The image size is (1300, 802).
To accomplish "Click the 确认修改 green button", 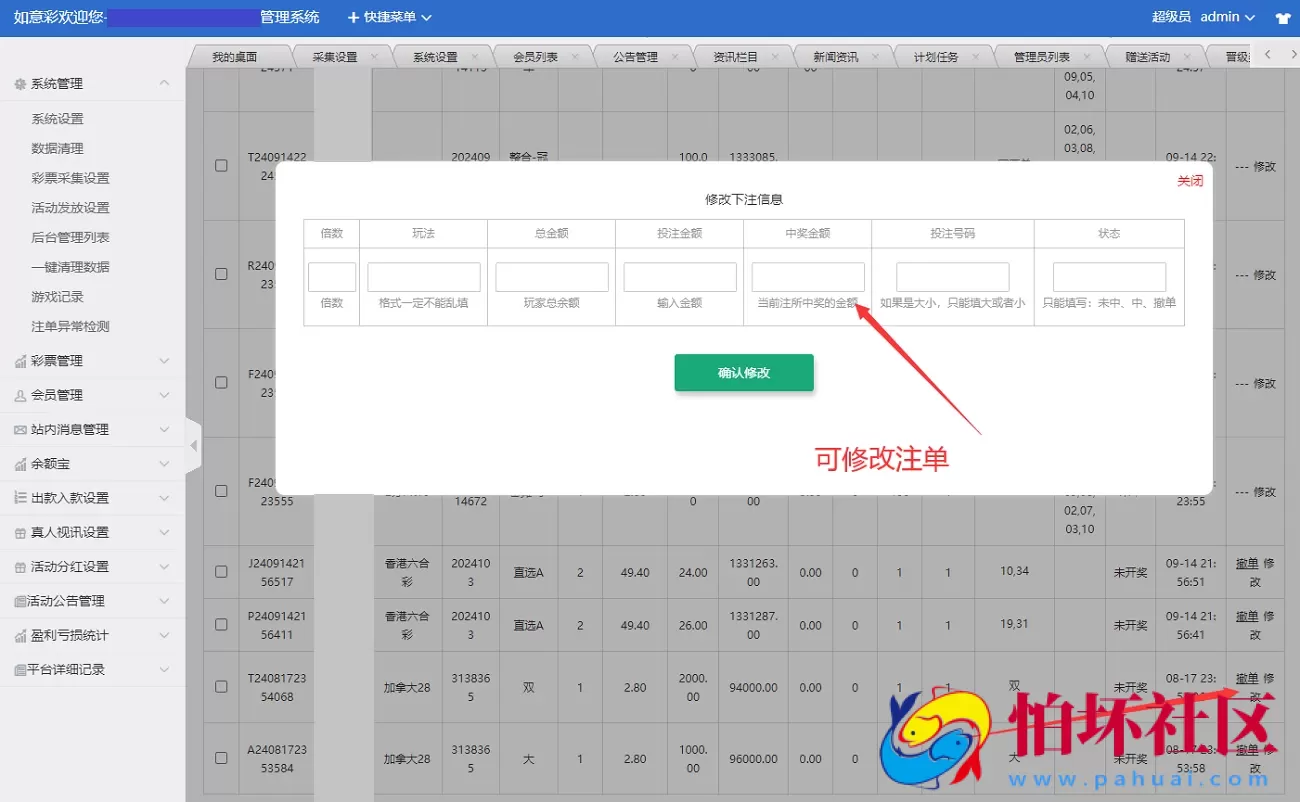I will click(x=744, y=372).
